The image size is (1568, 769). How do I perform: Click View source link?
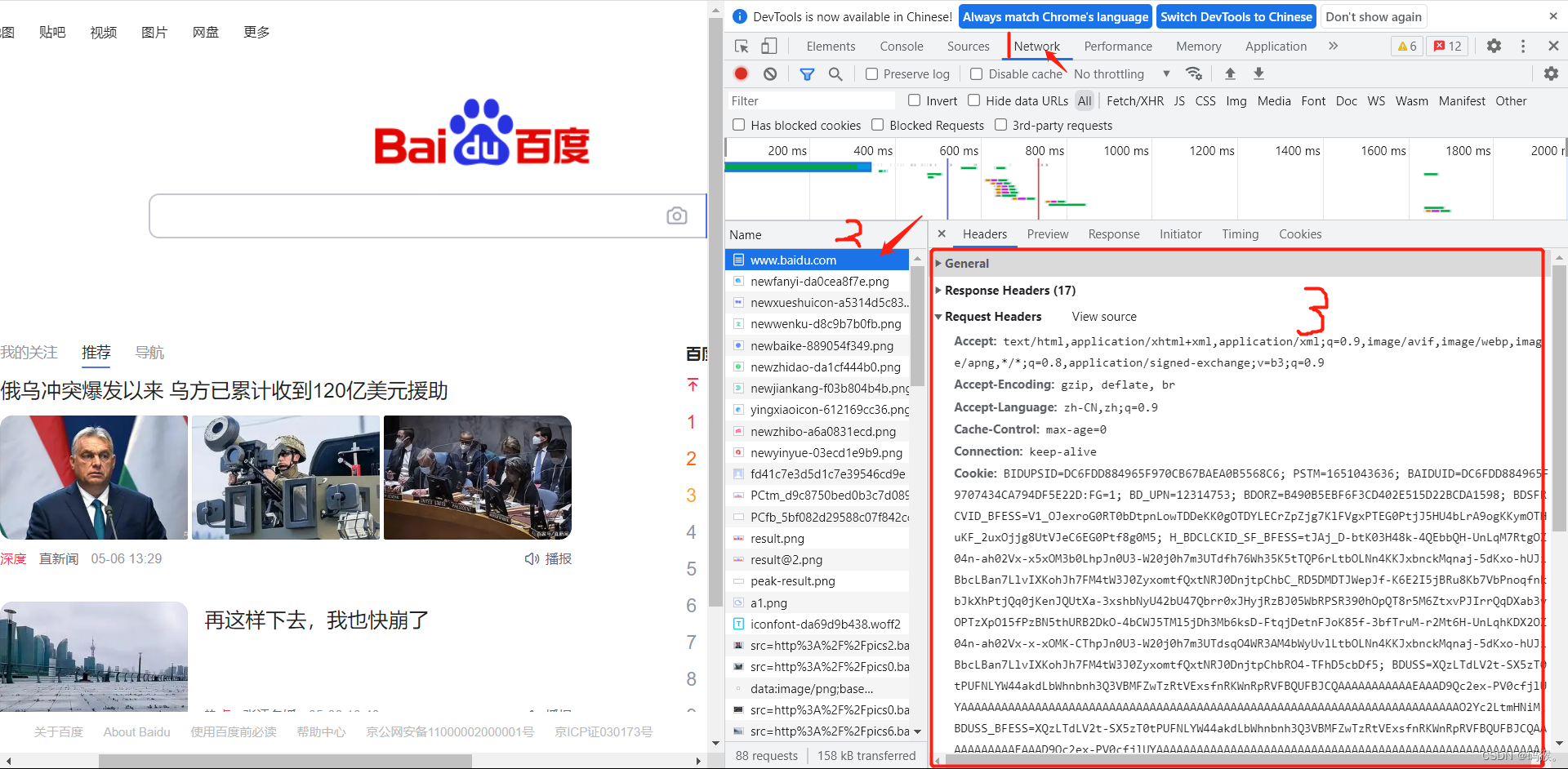point(1104,317)
